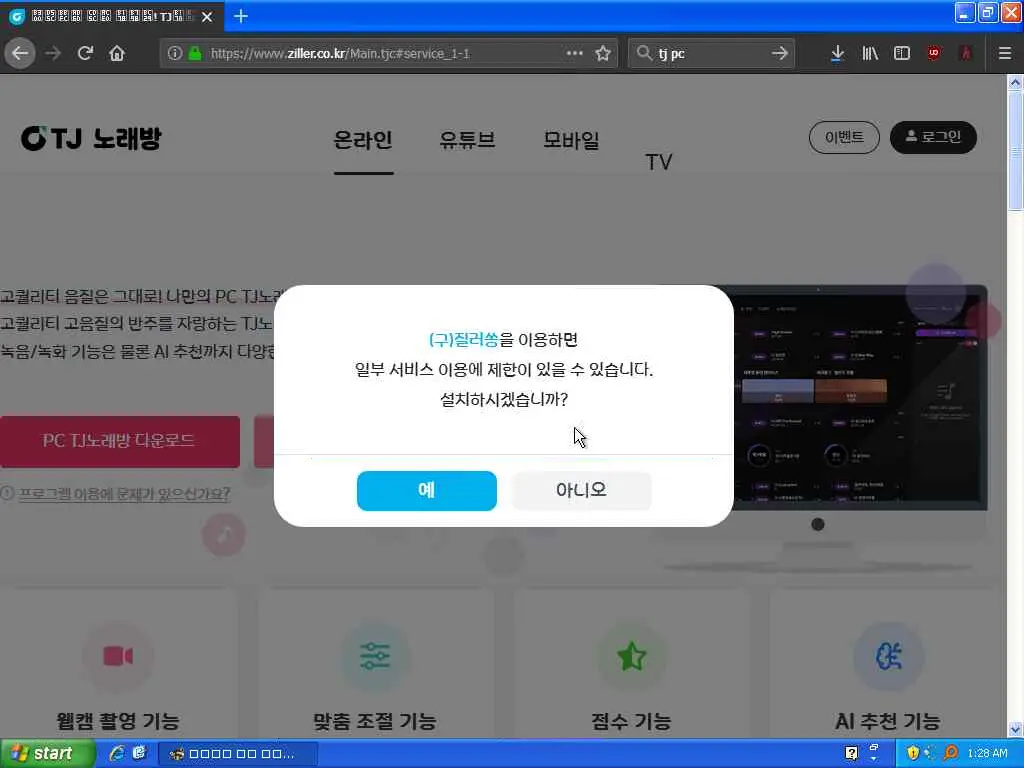Click scrollbar up arrow
The height and width of the screenshot is (768, 1024).
coord(1015,82)
